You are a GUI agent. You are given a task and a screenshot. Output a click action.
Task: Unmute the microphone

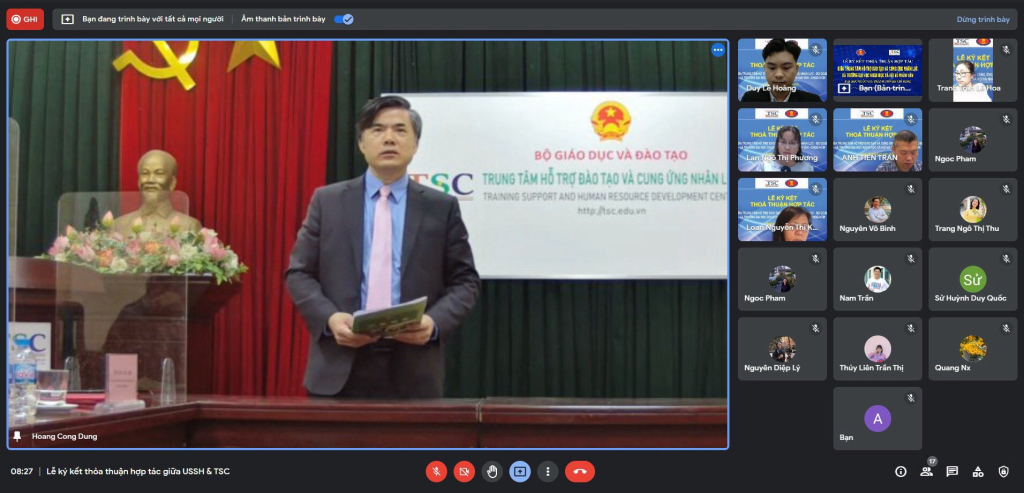pyautogui.click(x=436, y=471)
